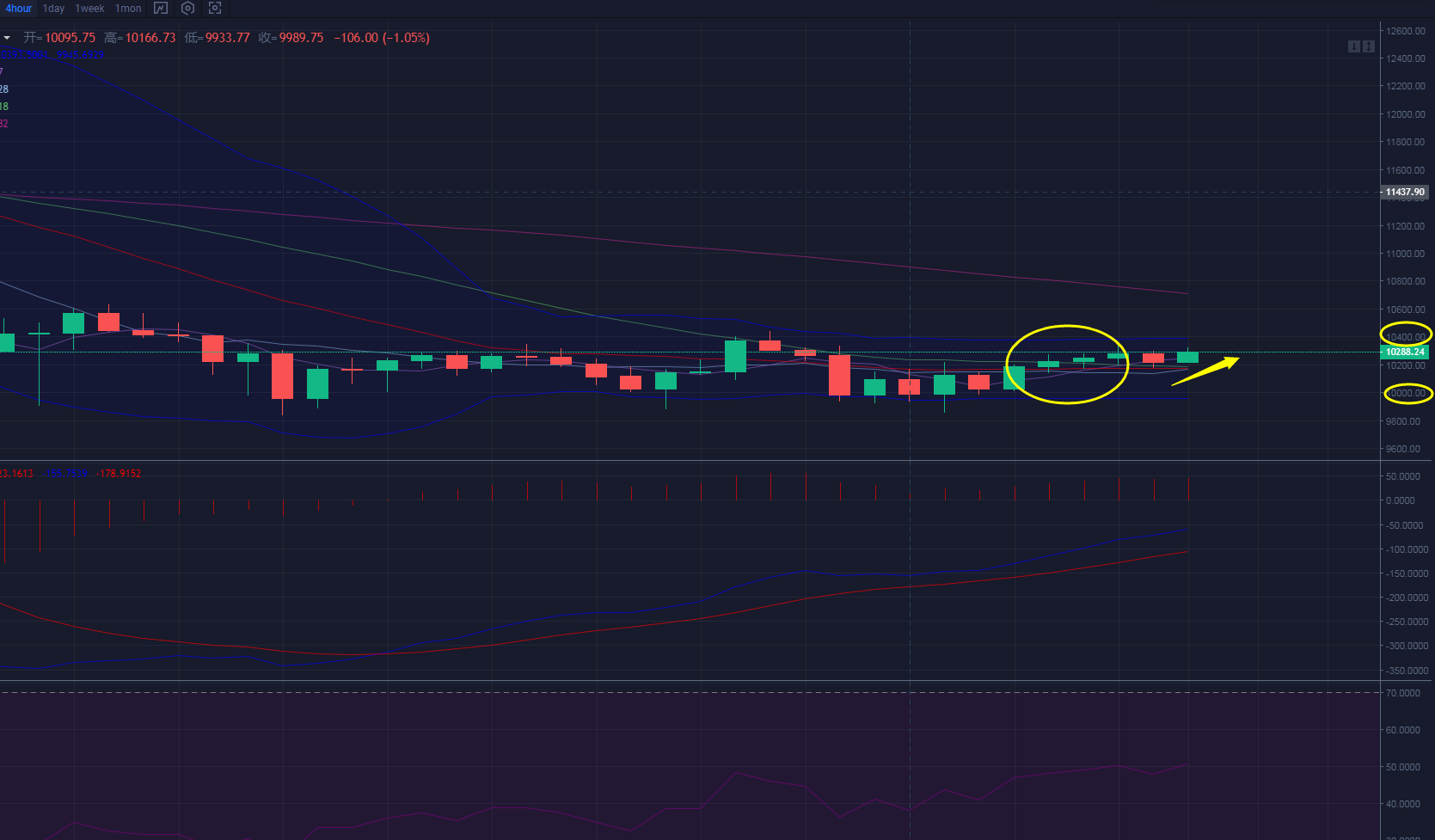Click the 12600.00 price axis label
The width and height of the screenshot is (1435, 840).
pyautogui.click(x=1405, y=31)
